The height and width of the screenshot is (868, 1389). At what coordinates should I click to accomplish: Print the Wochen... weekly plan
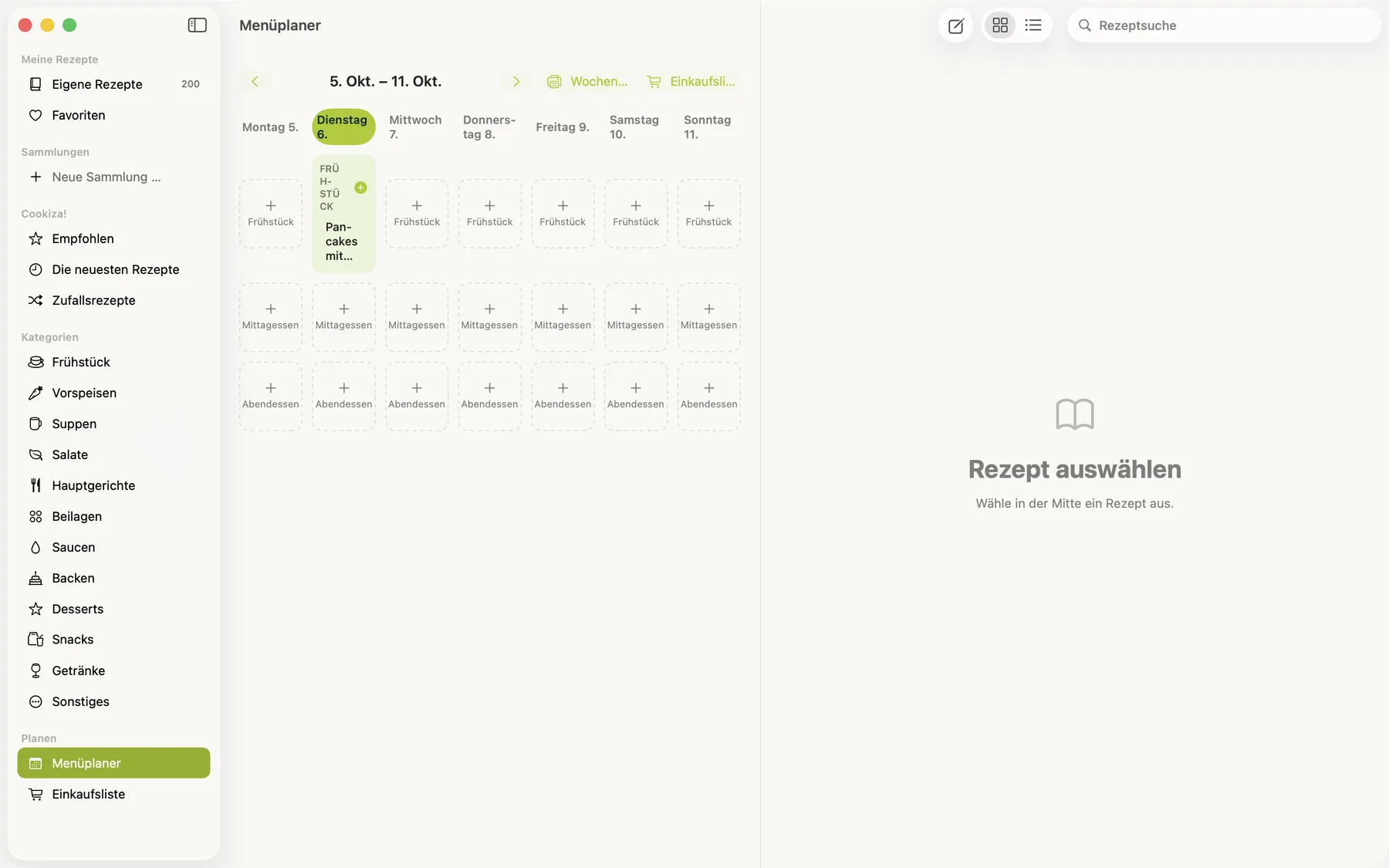pos(587,81)
